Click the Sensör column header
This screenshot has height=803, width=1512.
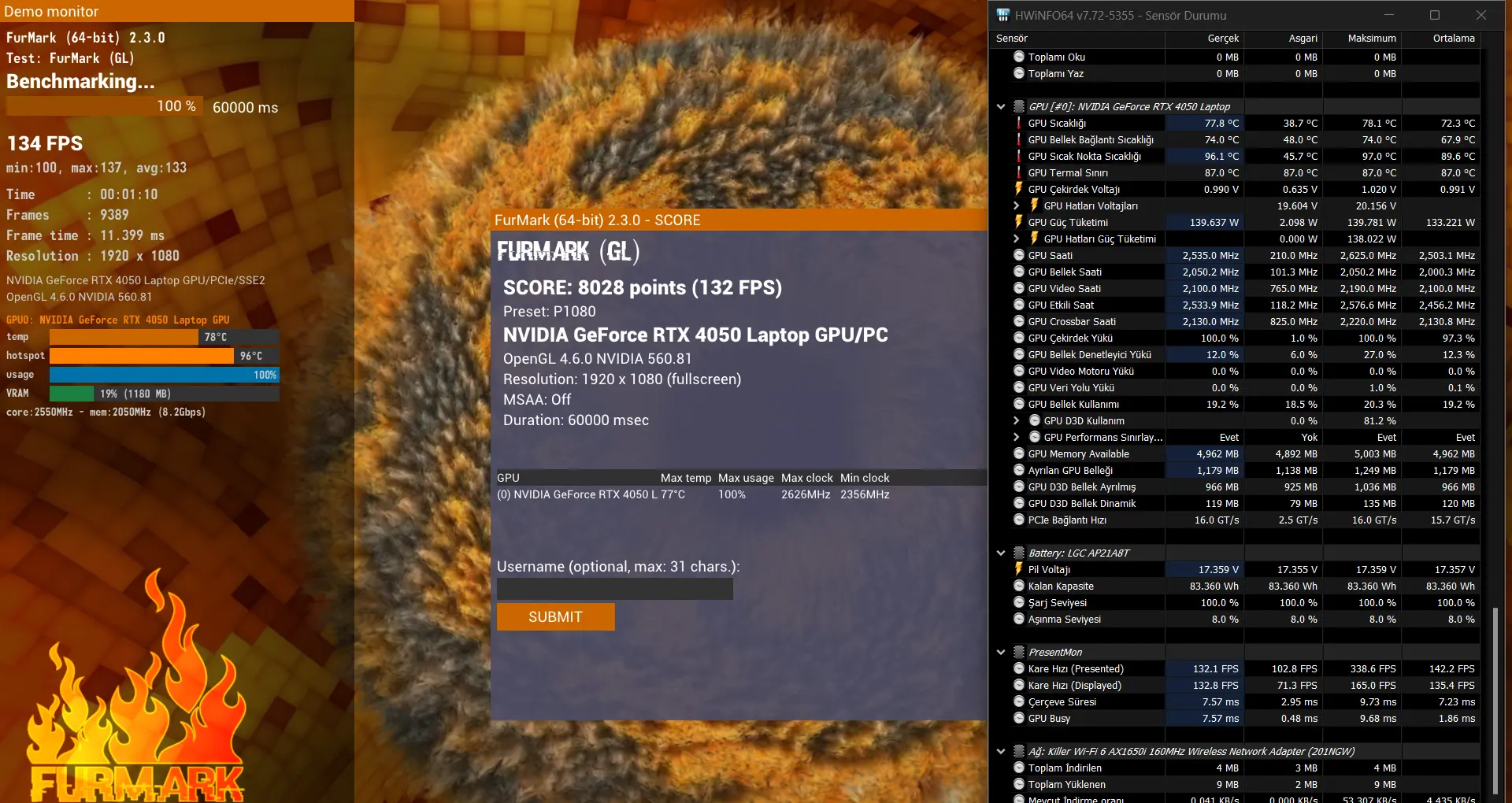(1077, 39)
